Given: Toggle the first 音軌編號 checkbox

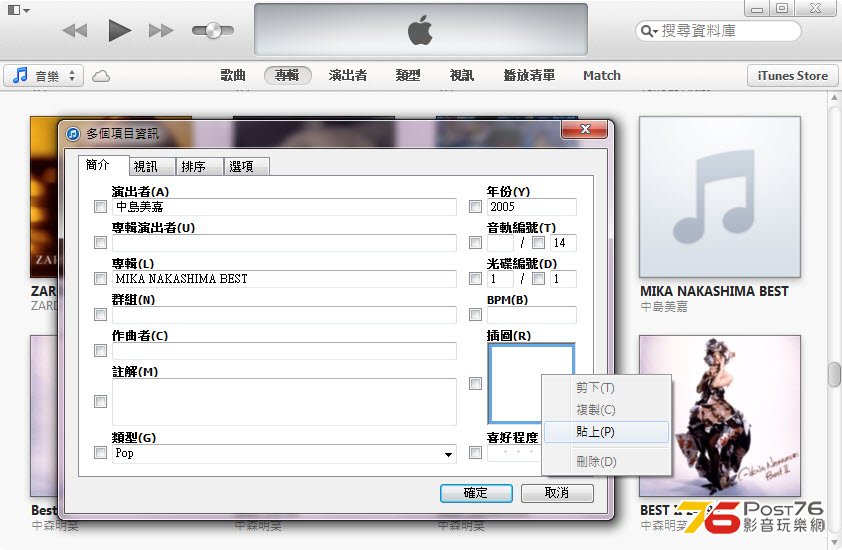Looking at the screenshot, I should click(x=475, y=243).
